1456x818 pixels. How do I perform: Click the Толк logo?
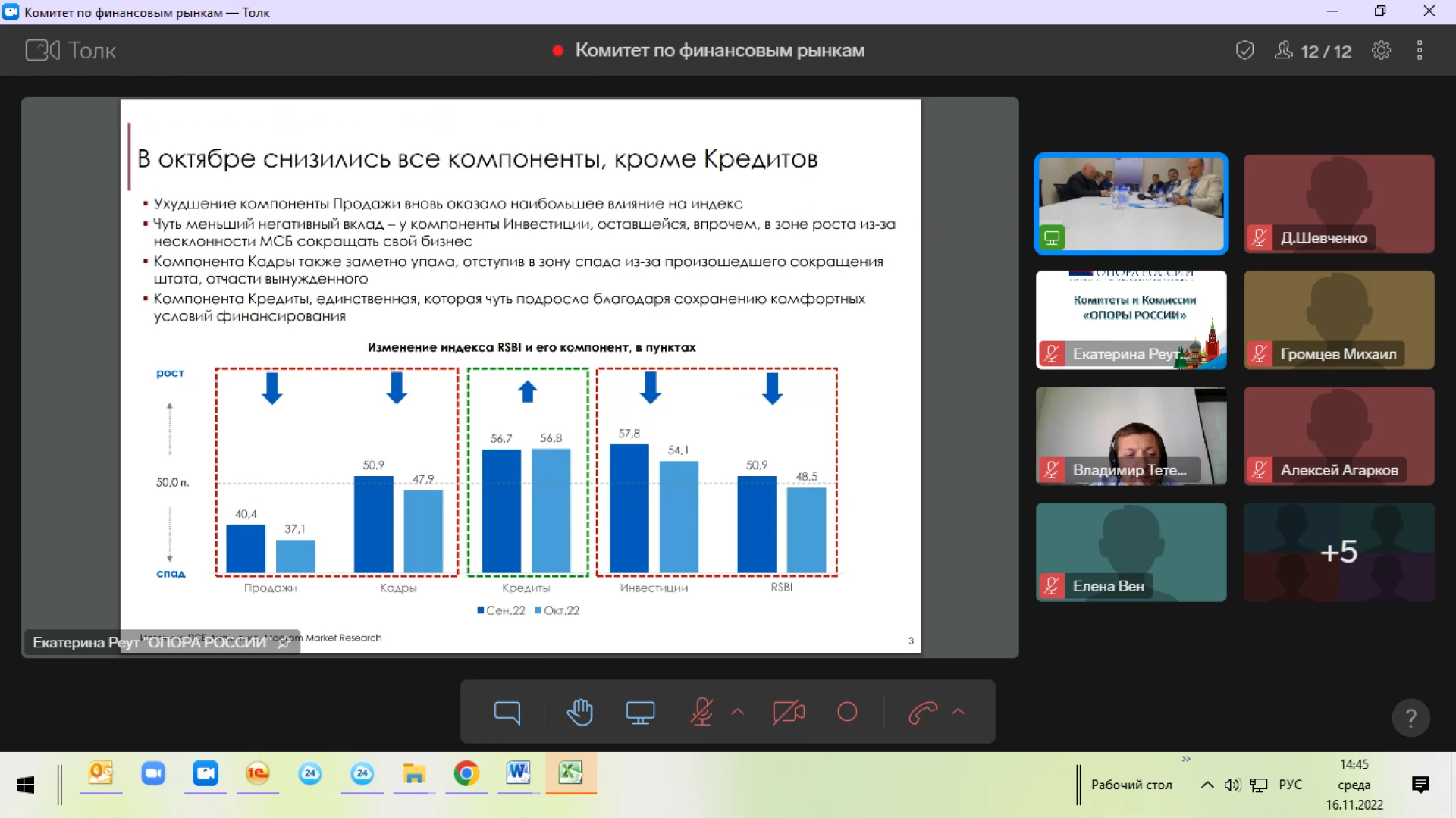71,51
